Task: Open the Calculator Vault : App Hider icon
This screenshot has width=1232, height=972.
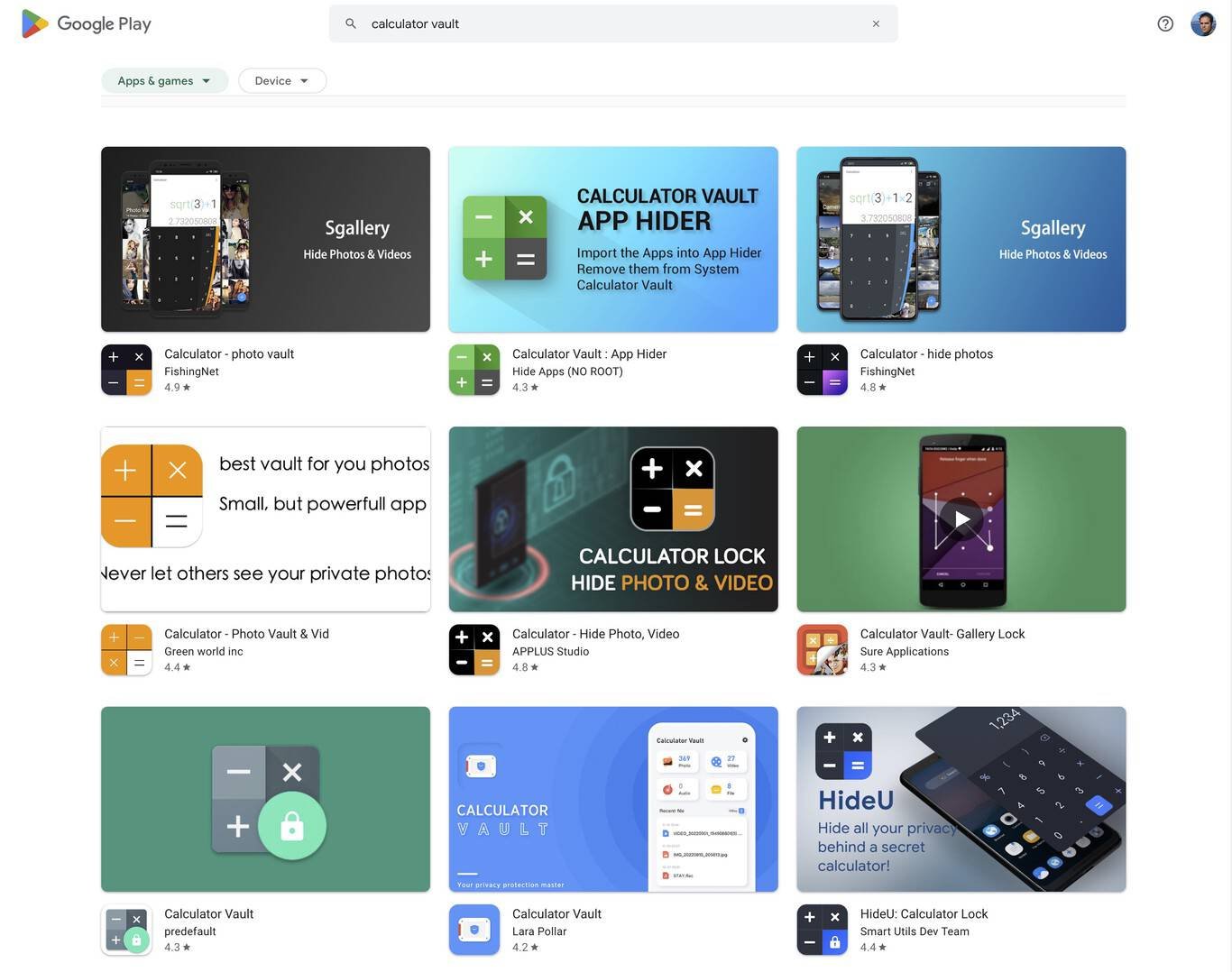Action: tap(474, 370)
